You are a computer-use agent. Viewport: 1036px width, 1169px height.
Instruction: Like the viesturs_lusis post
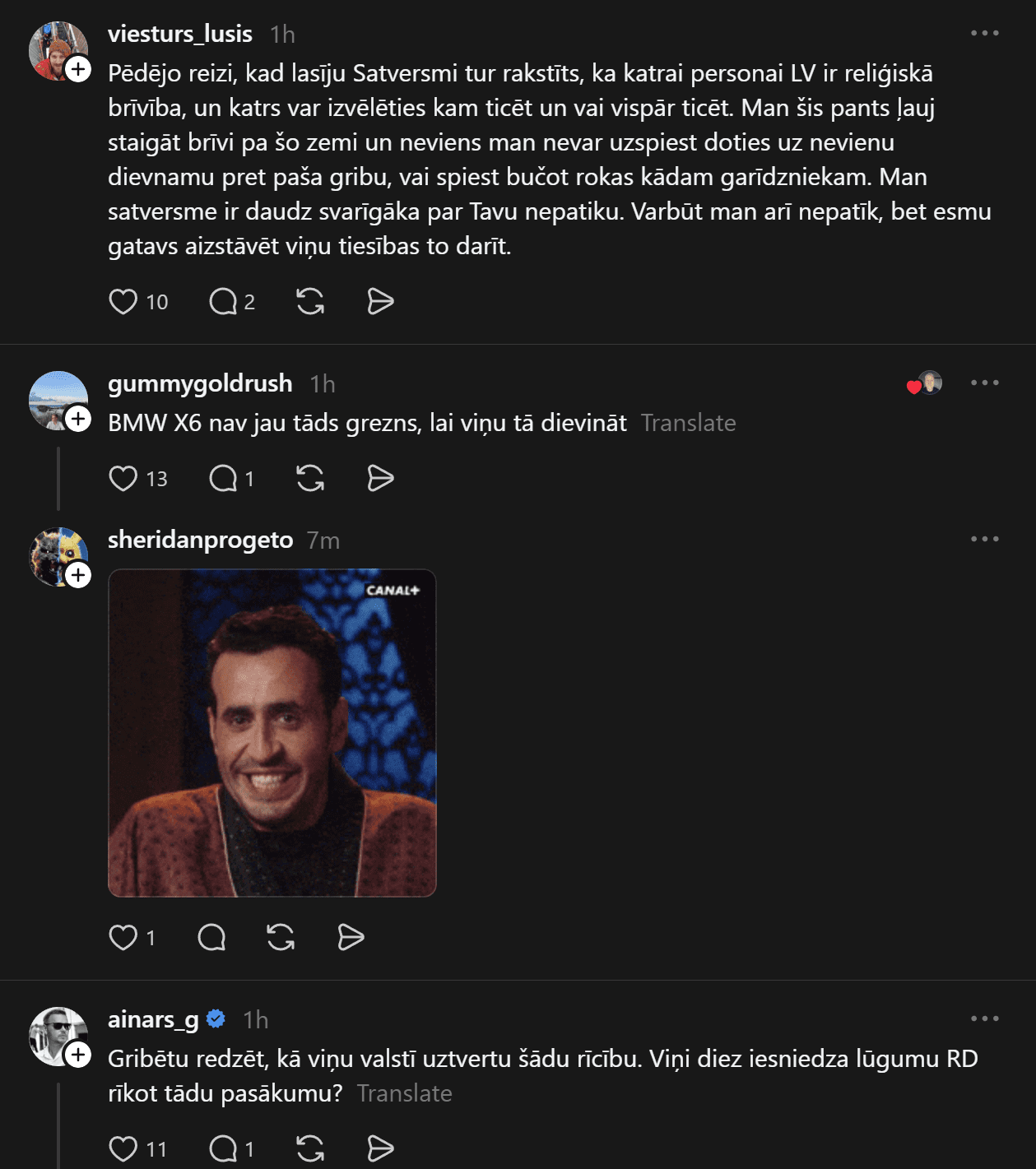(123, 302)
